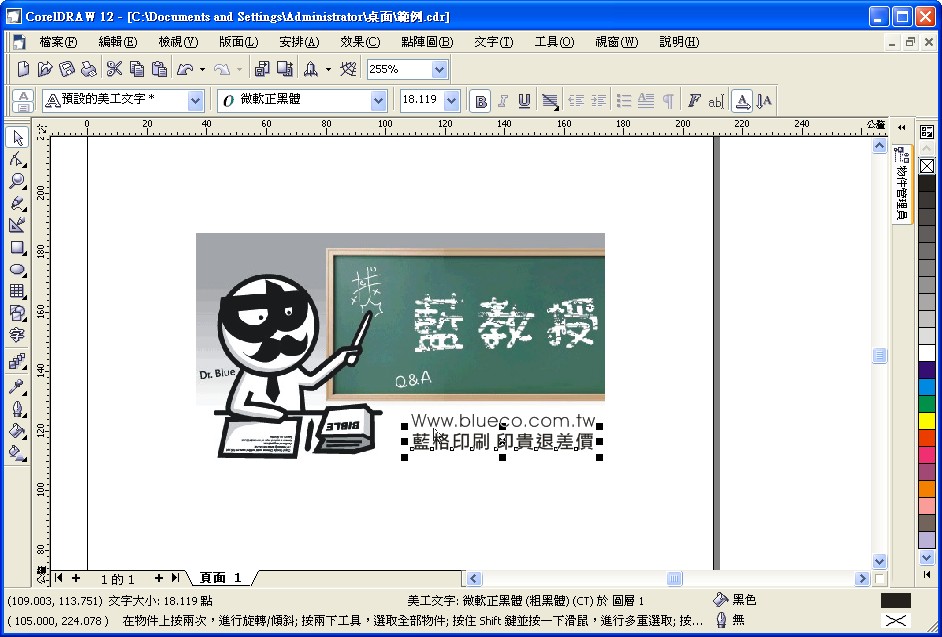Expand the undo history arrow
The image size is (942, 637).
[x=202, y=69]
